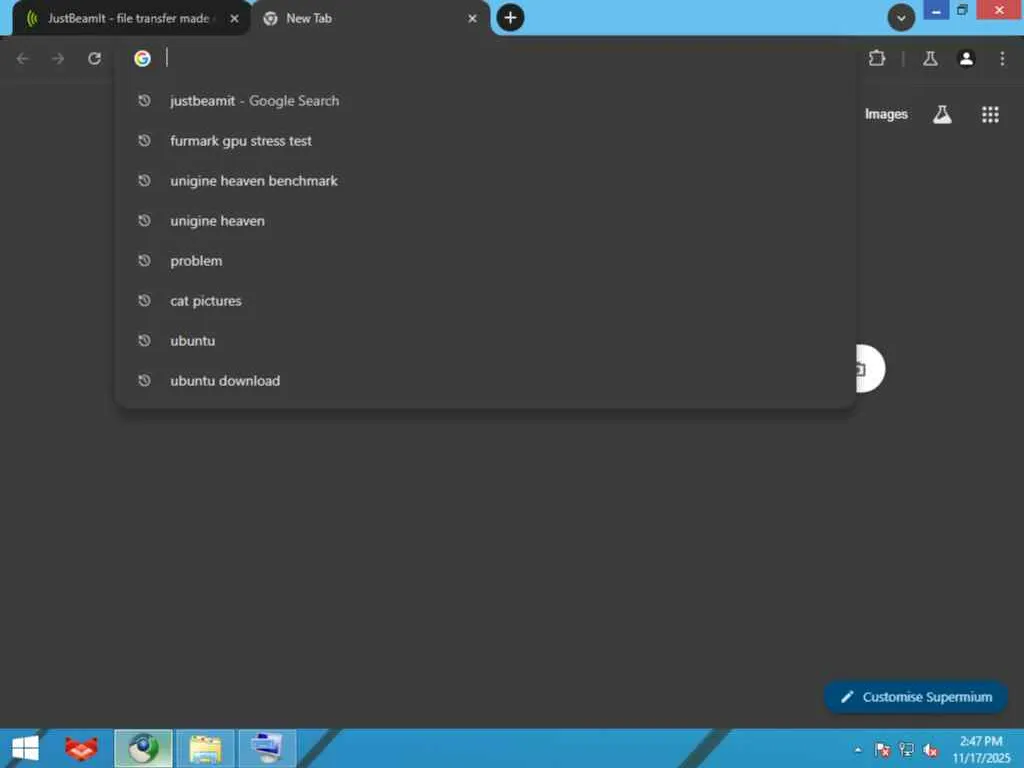Show hidden system tray icons
This screenshot has width=1024, height=768.
pyautogui.click(x=857, y=750)
